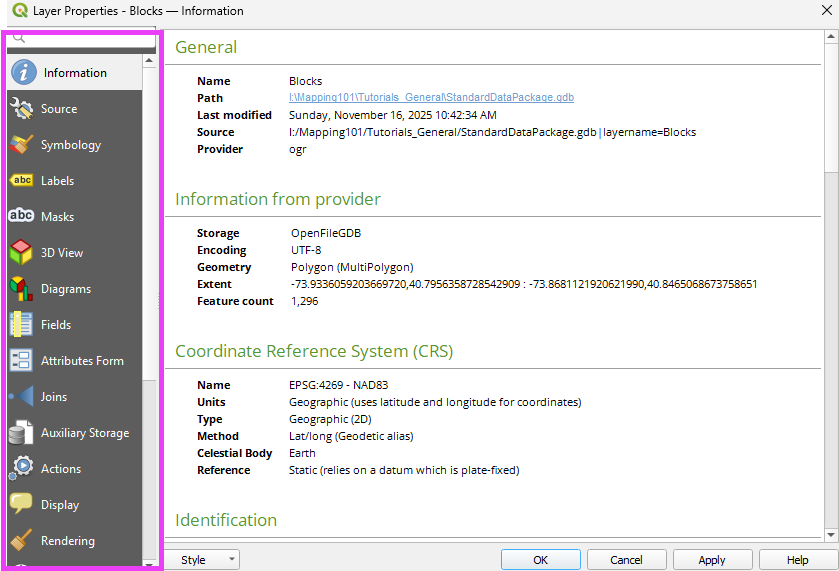Open Source settings via wrench icon

pos(21,109)
